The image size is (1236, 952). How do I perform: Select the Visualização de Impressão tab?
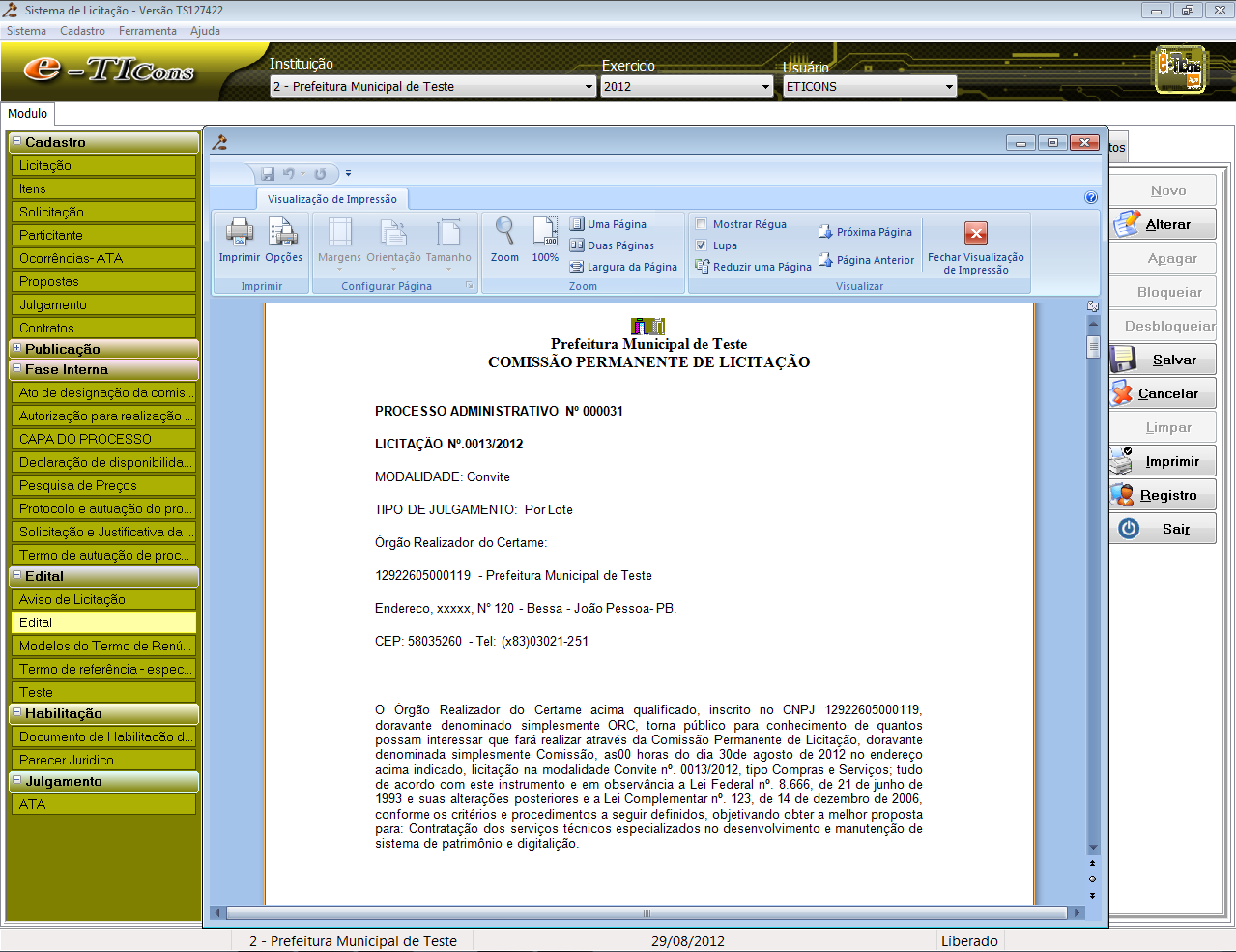(x=331, y=199)
